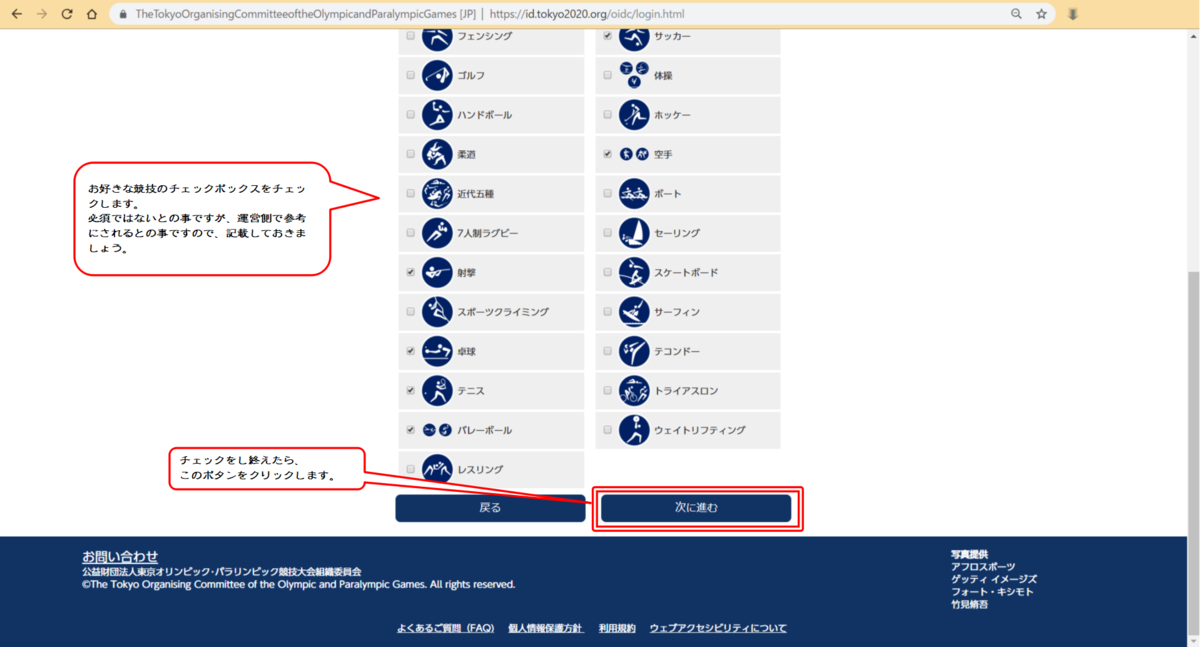Check the ホッケー checkbox
Viewport: 1200px width, 647px height.
pyautogui.click(x=607, y=115)
